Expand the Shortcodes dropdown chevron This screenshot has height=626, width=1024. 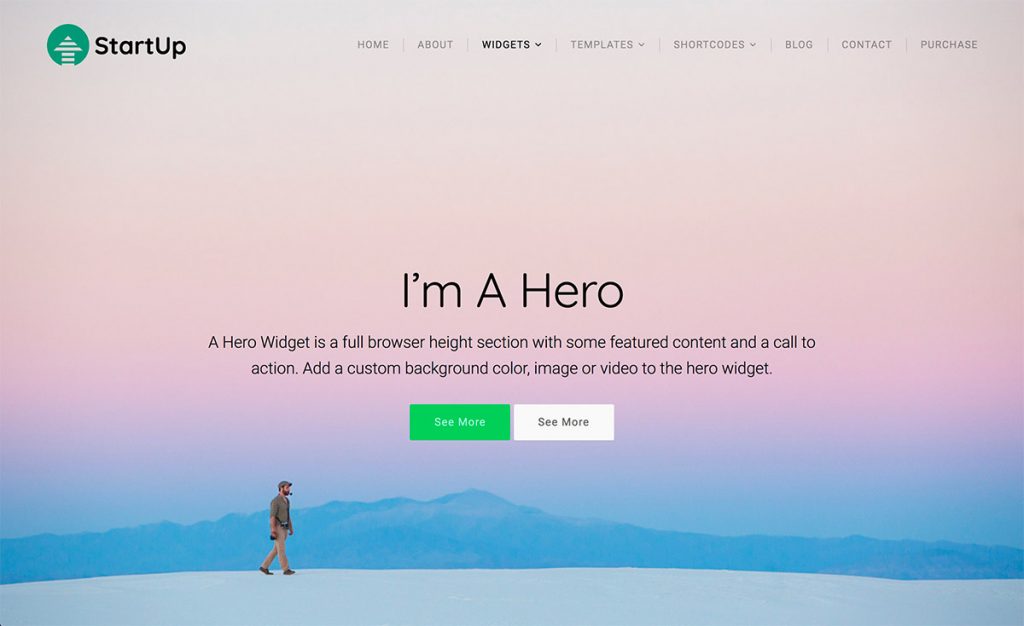[753, 45]
